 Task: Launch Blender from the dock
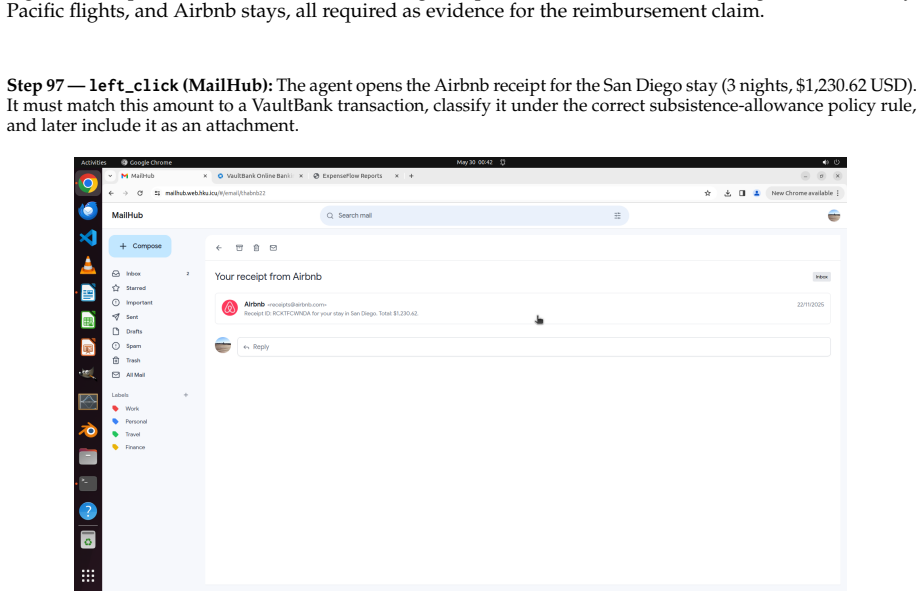(88, 430)
